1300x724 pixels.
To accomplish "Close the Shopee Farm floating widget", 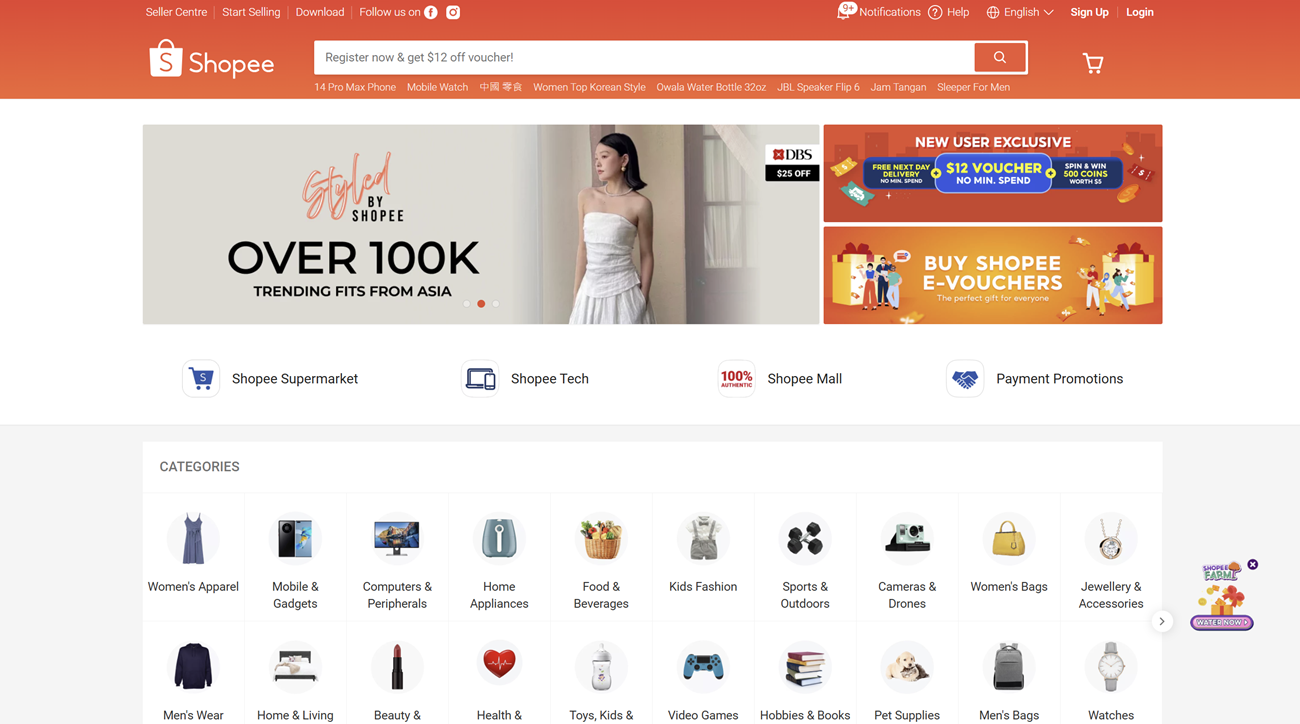I will pyautogui.click(x=1253, y=565).
